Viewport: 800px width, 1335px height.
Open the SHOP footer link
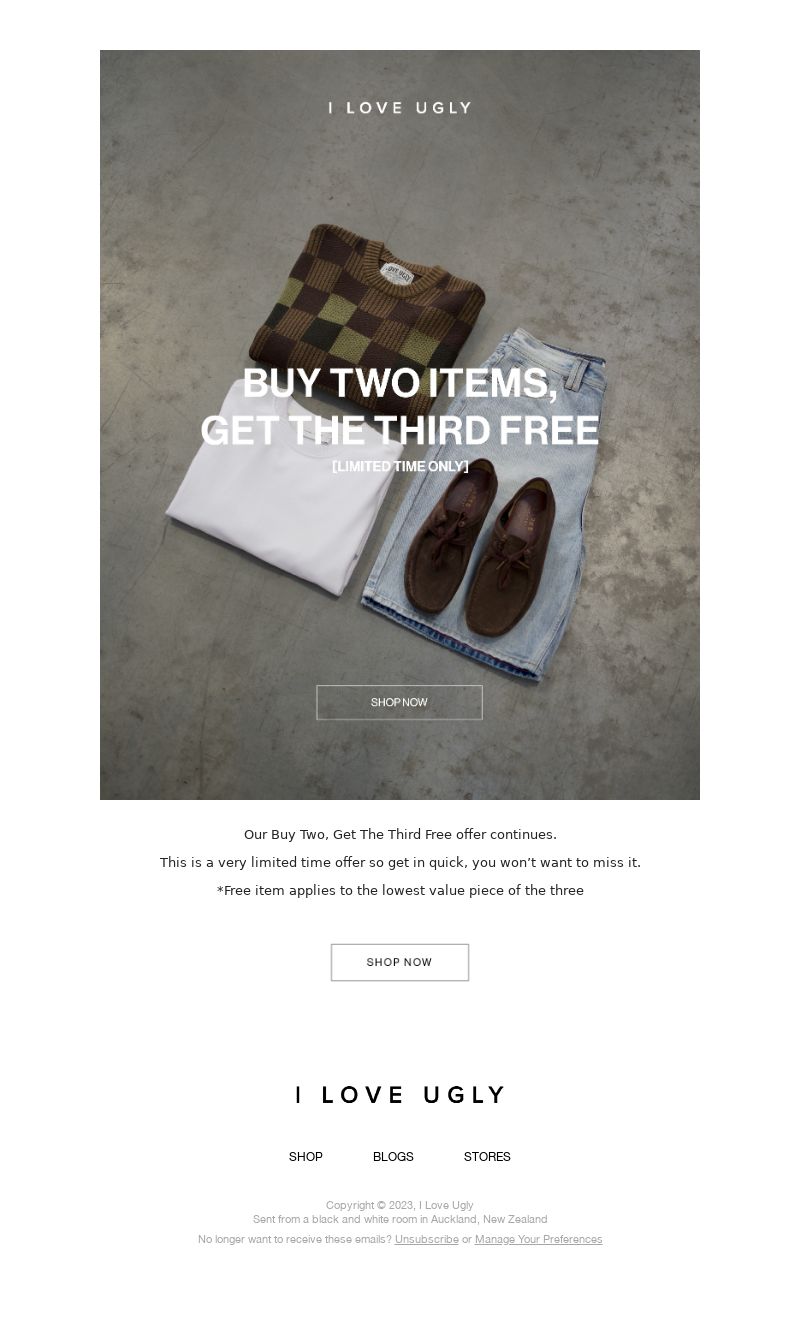(306, 1157)
